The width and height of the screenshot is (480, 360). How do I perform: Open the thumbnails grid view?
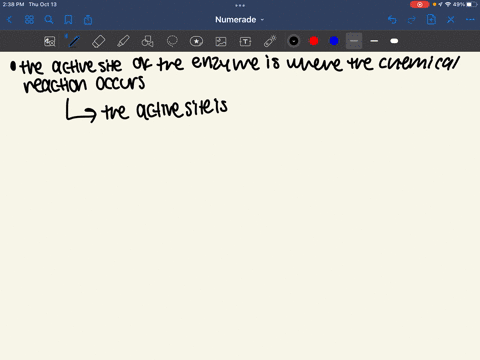pos(29,20)
